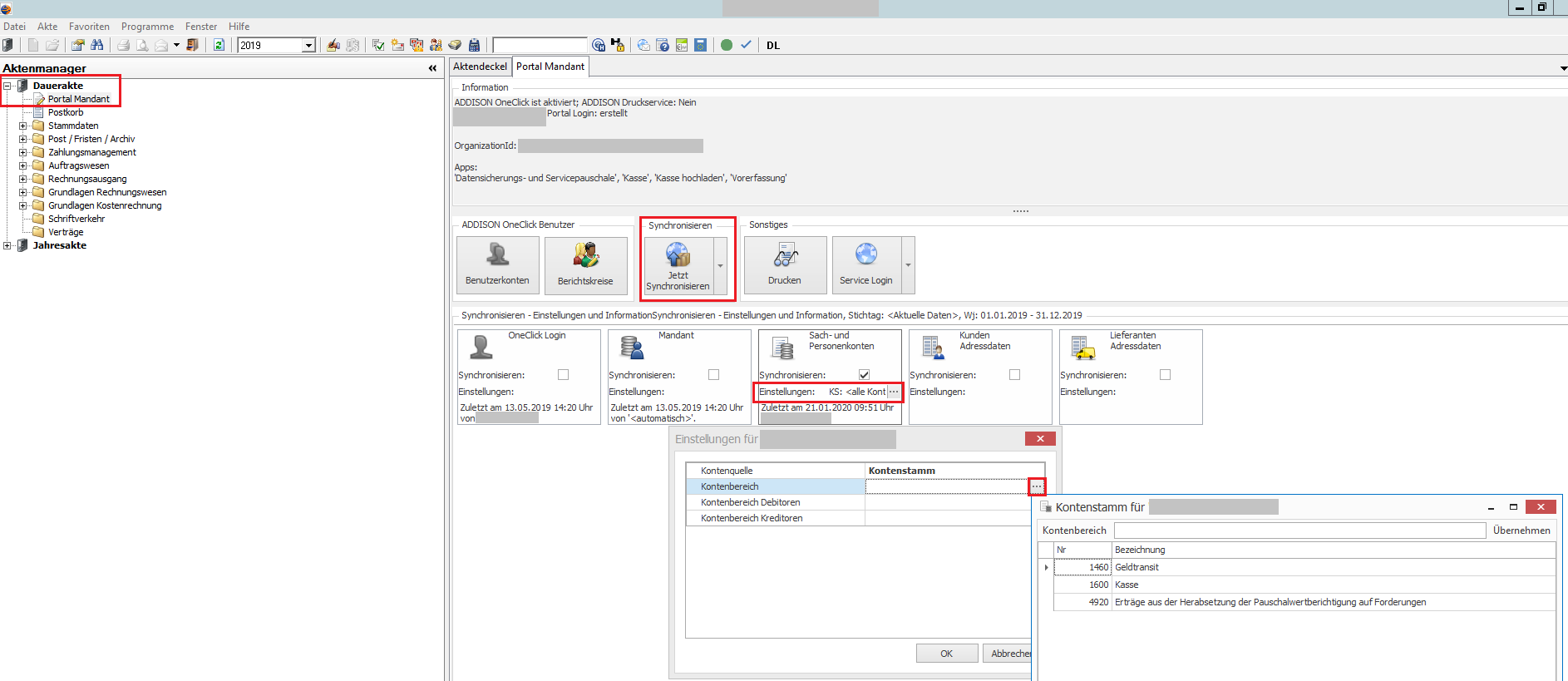This screenshot has width=1568, height=681.
Task: Click the green circle status icon
Action: tap(726, 45)
